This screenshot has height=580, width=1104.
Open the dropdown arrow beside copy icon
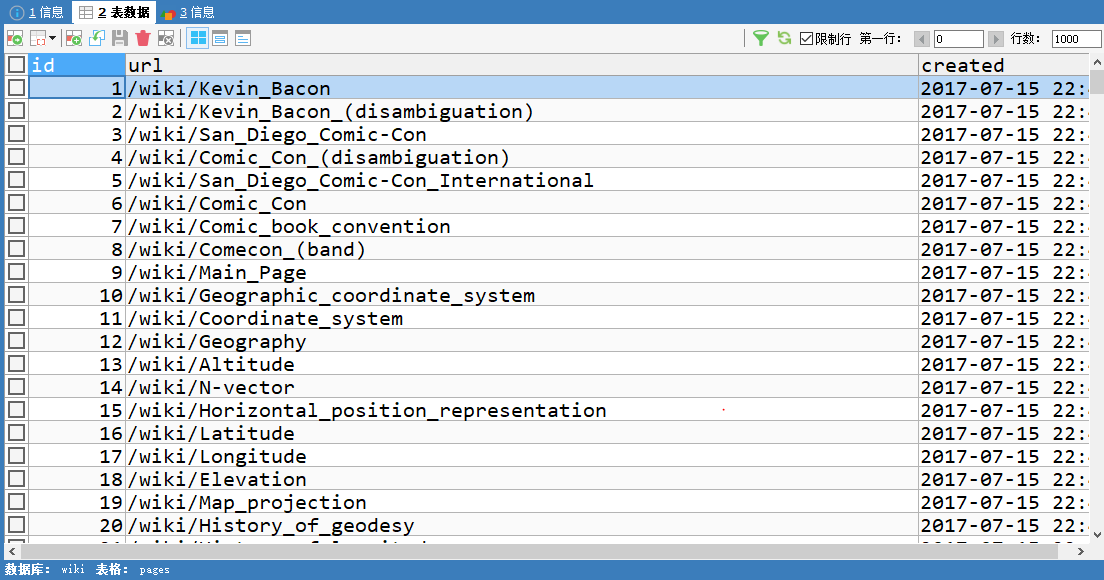coord(52,38)
